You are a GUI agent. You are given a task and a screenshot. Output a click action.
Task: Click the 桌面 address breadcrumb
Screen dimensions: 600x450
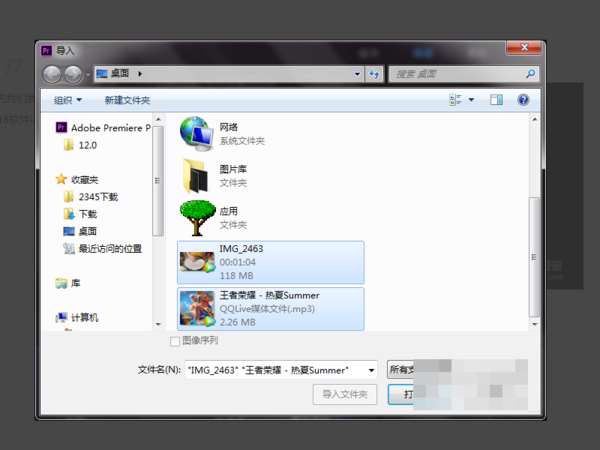(x=120, y=73)
